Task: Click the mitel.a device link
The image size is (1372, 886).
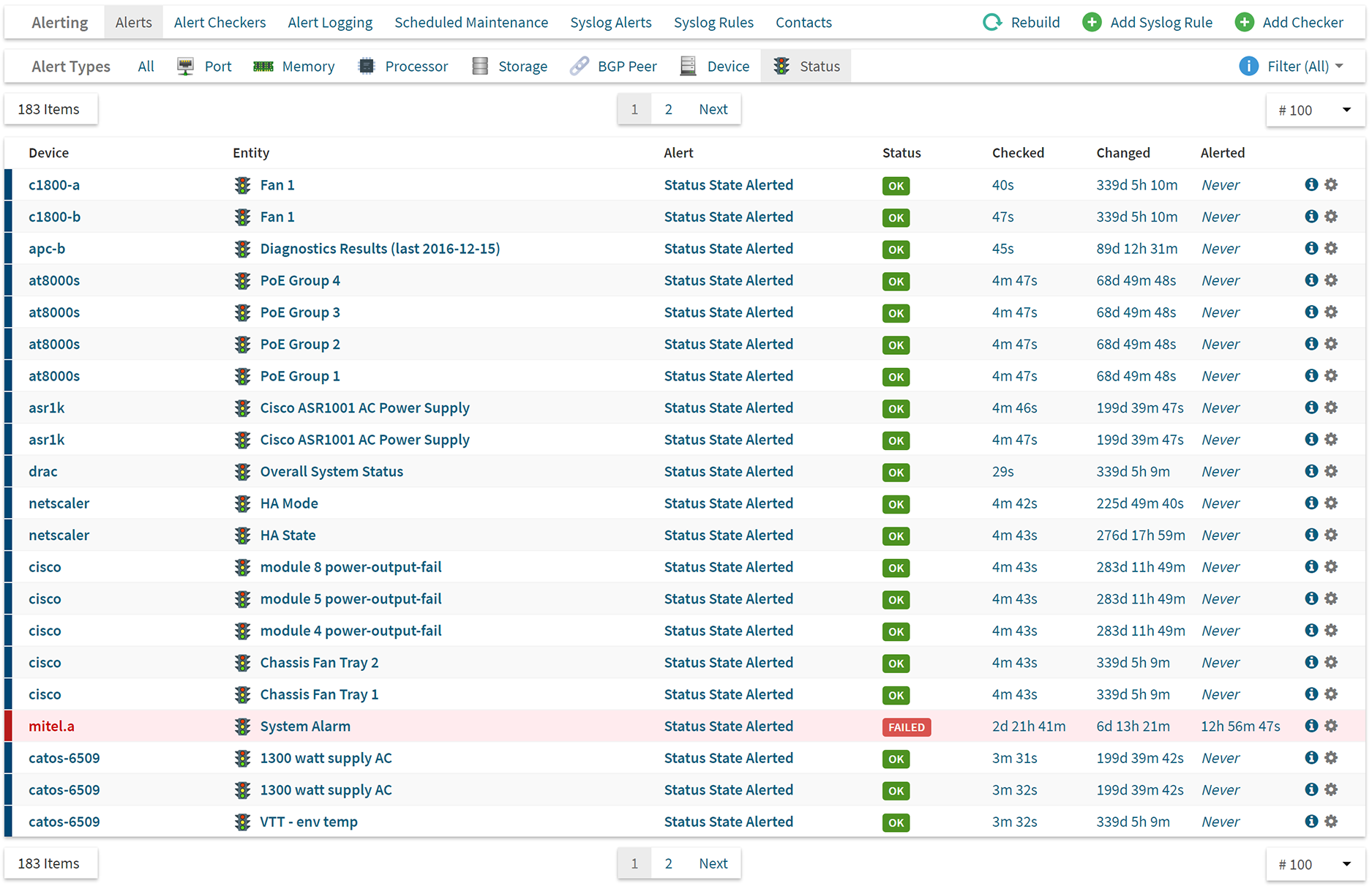Action: click(51, 726)
